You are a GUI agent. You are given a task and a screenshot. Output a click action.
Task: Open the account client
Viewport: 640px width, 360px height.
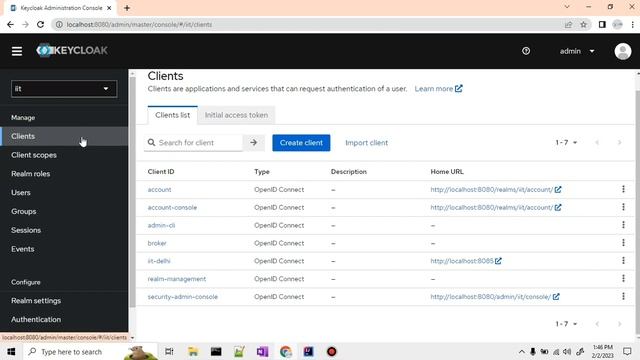(159, 190)
